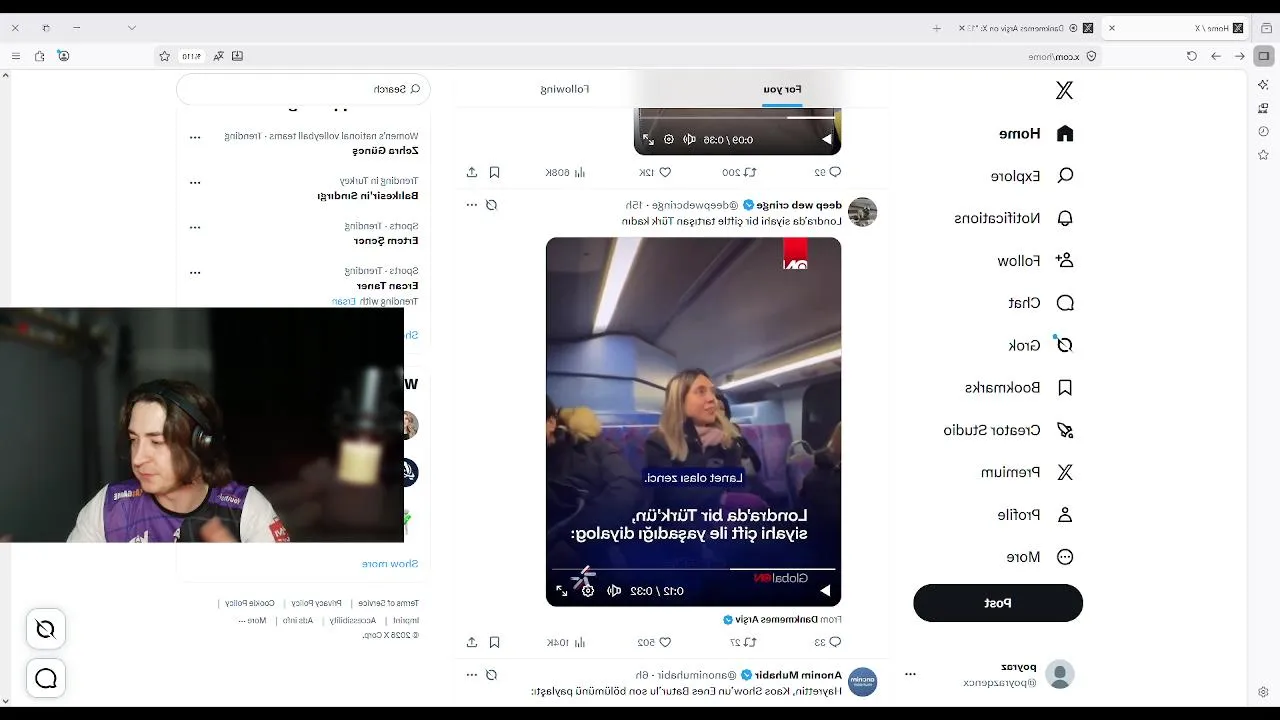This screenshot has height=720, width=1280.
Task: Open the X logo home link
Action: click(x=1065, y=91)
